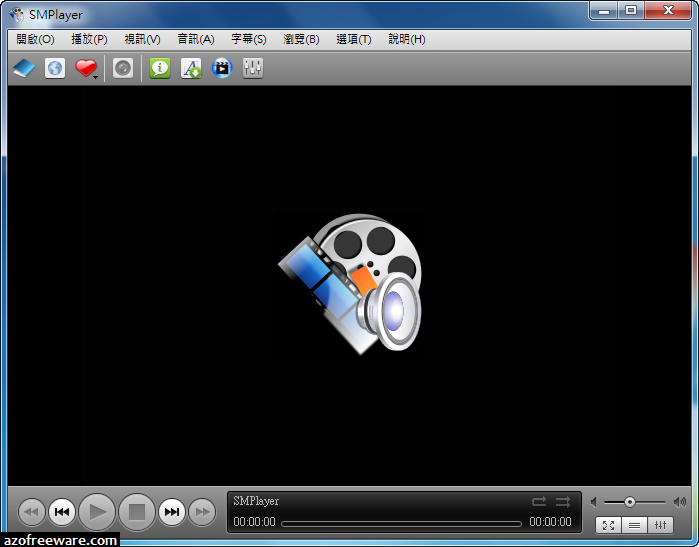Click the elapsed time 00:00:00 on the left
The image size is (699, 547).
(255, 522)
